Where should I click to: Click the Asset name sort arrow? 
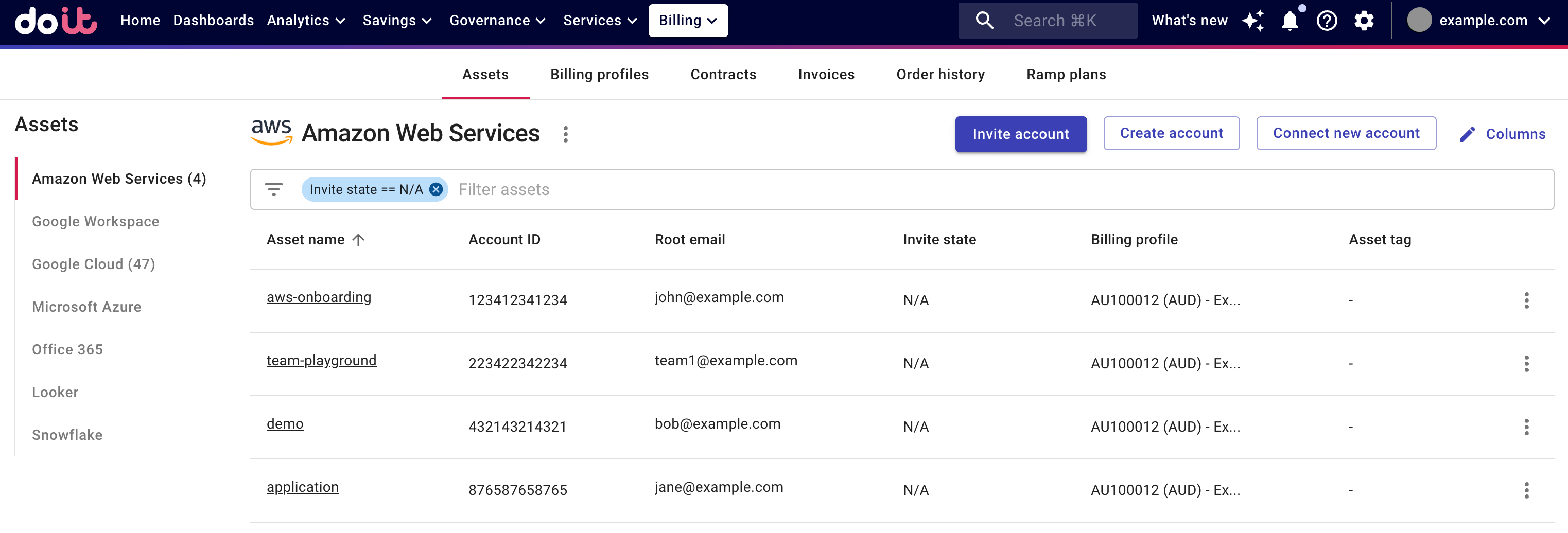[x=358, y=240]
